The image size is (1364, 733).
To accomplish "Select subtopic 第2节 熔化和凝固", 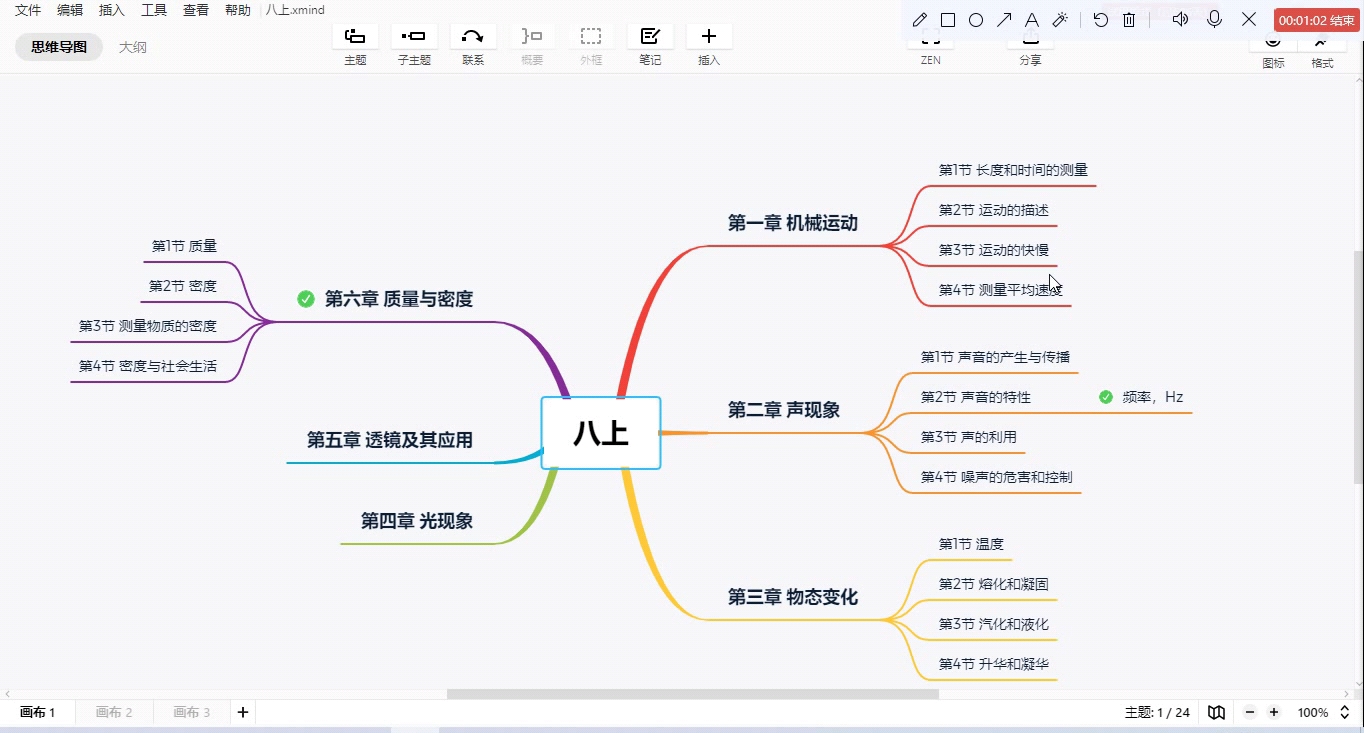I will click(994, 584).
